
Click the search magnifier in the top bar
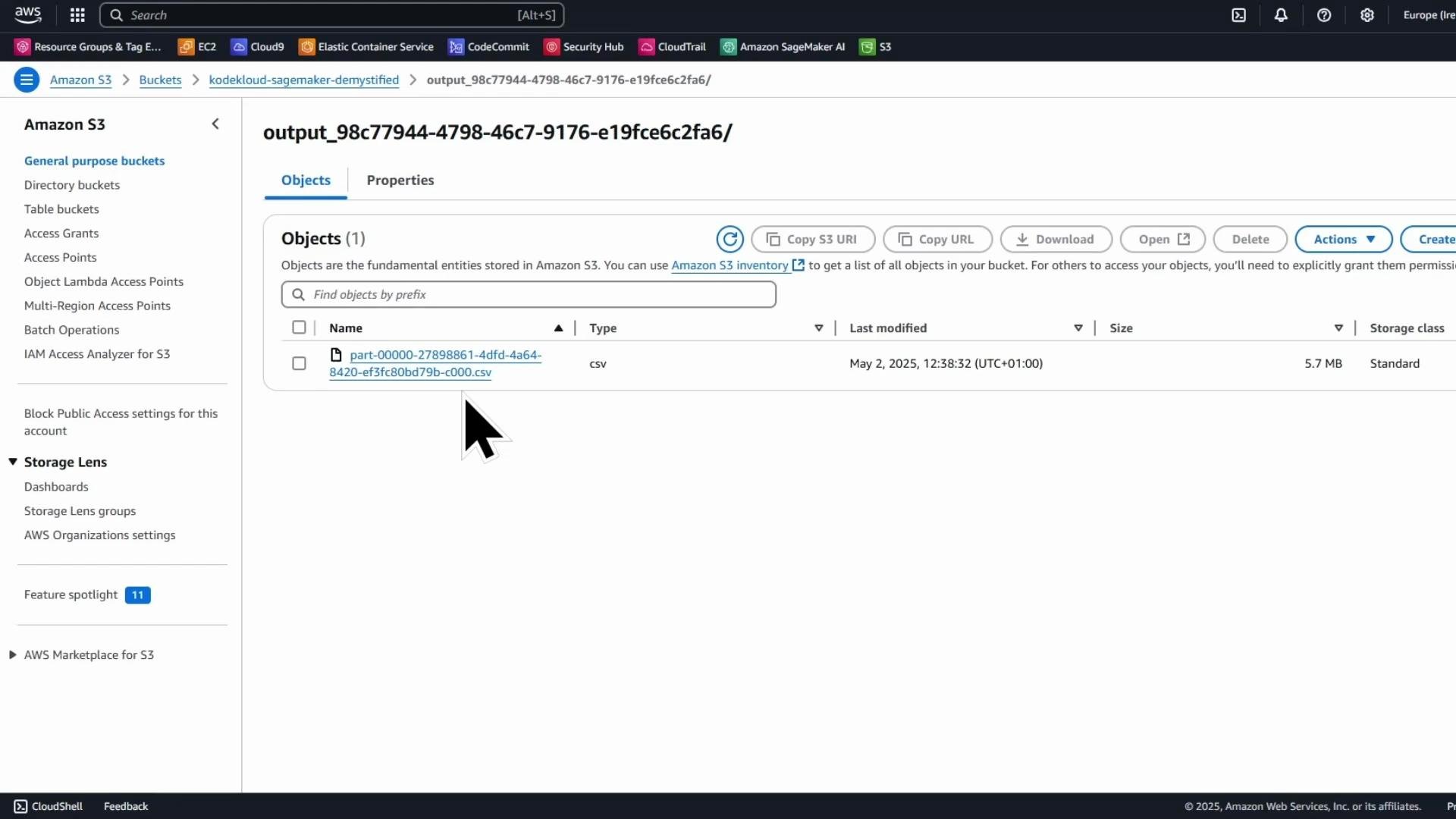[116, 15]
